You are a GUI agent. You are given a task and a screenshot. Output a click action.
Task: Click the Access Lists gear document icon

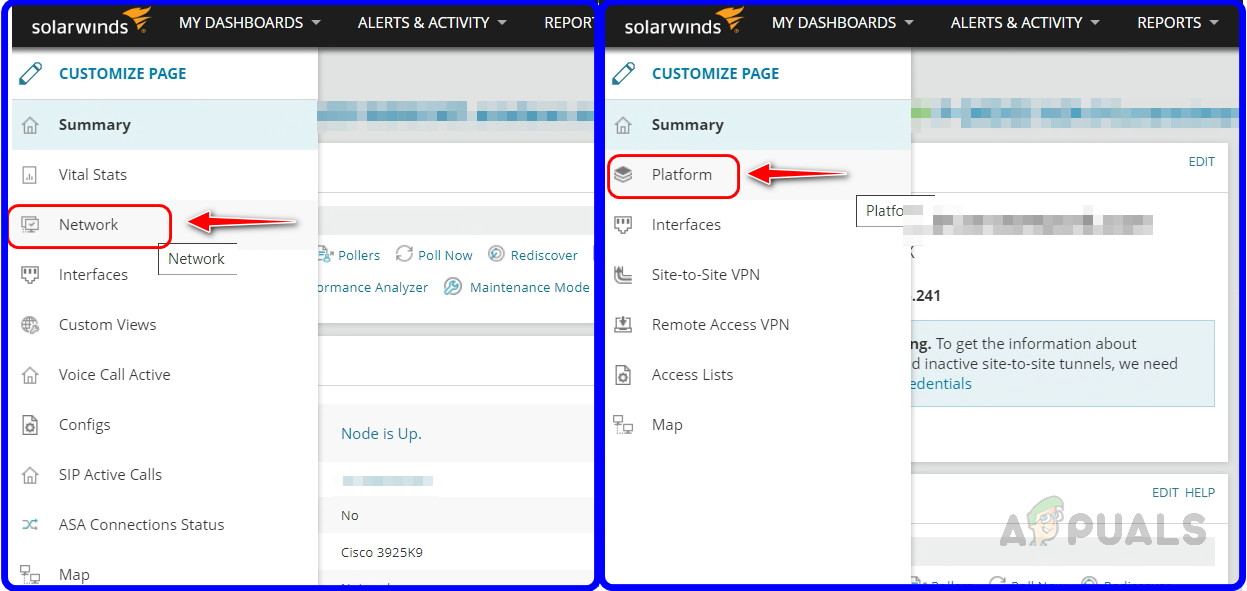pyautogui.click(x=623, y=375)
